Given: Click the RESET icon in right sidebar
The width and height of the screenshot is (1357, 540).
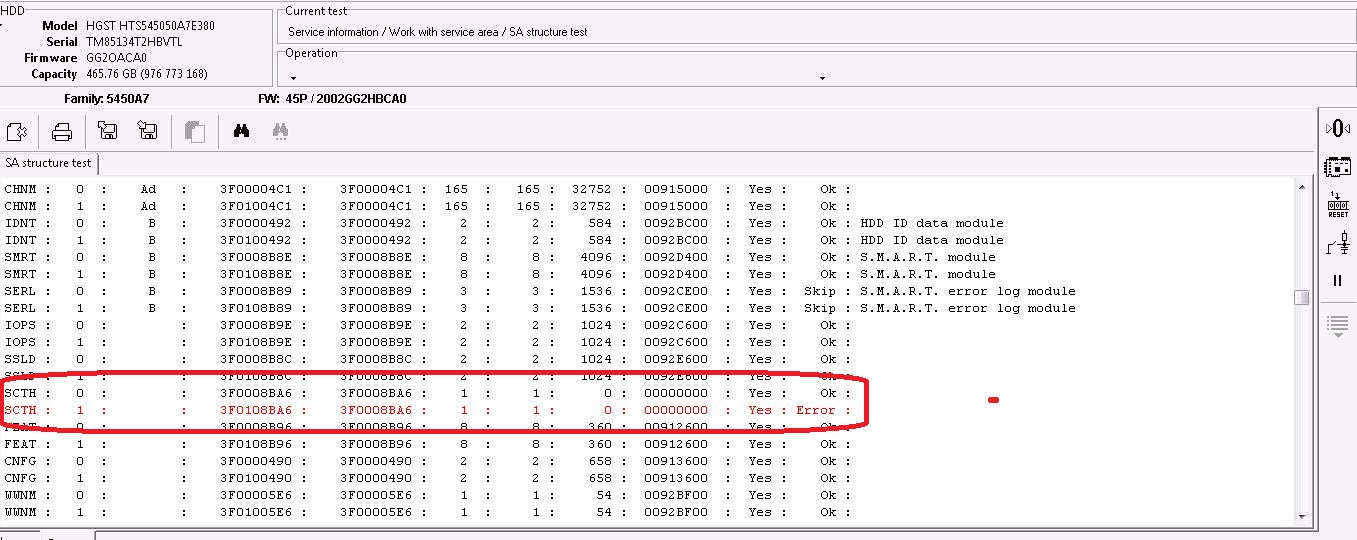Looking at the screenshot, I should tap(1338, 205).
